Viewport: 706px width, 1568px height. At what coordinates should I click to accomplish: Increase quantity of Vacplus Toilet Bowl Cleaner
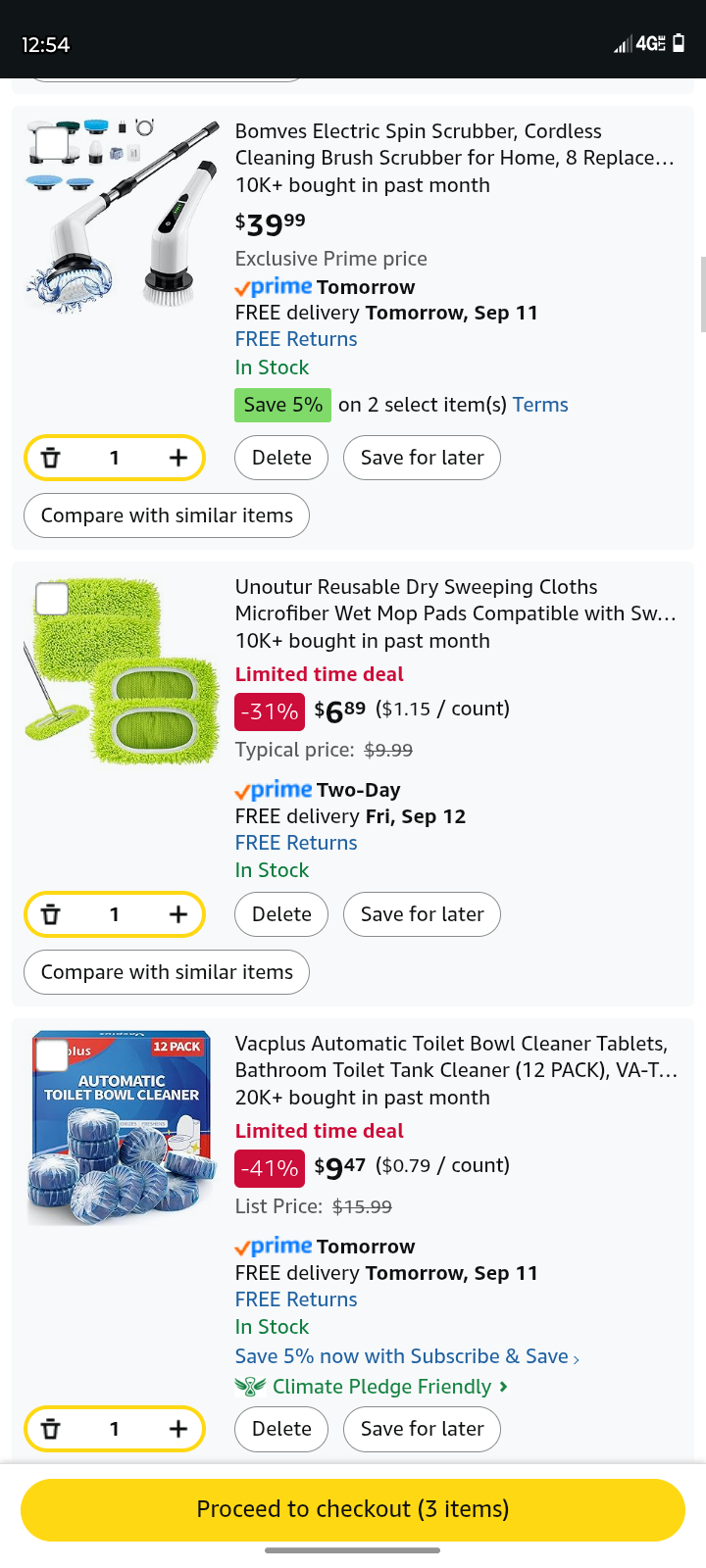(x=177, y=1429)
